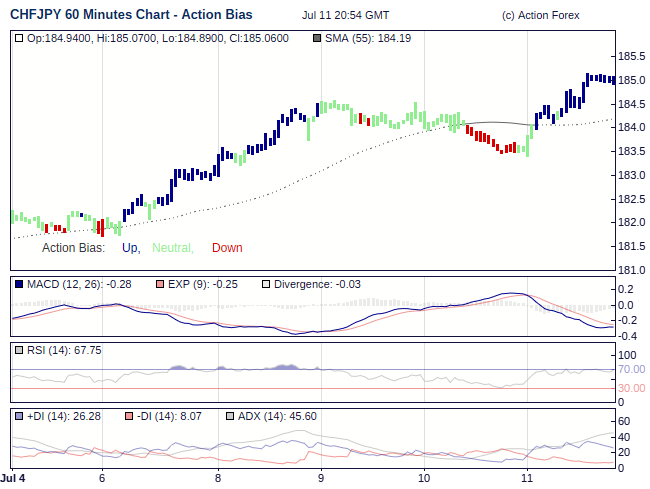Click the 30.00 RSI oversold level label
This screenshot has height=489, width=650.
[630, 388]
